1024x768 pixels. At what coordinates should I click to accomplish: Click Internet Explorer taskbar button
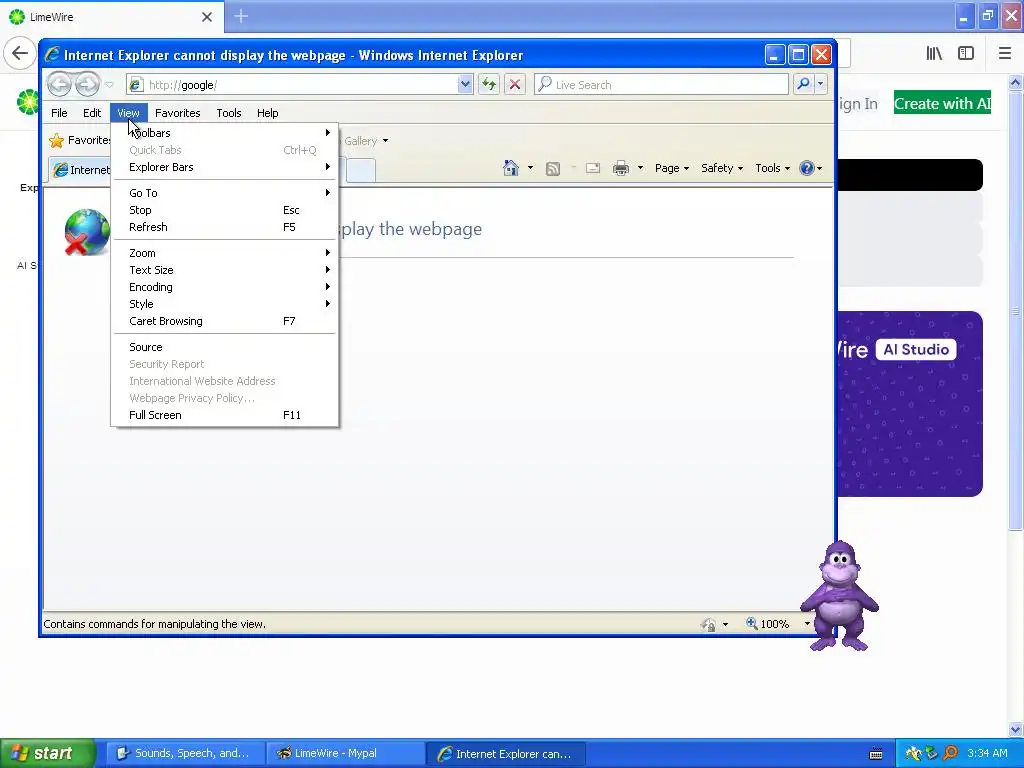click(x=506, y=754)
